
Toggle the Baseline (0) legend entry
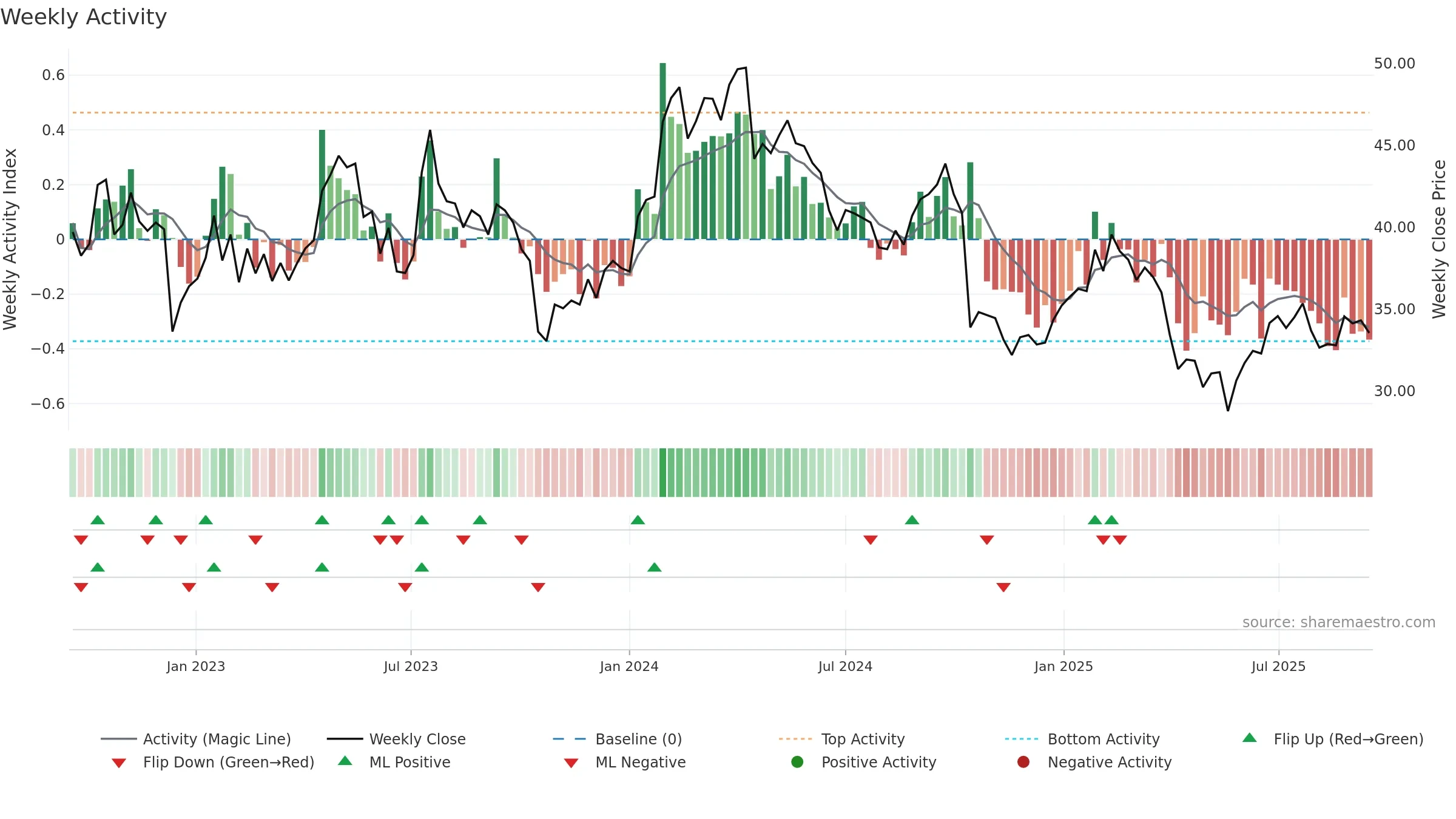tap(618, 739)
